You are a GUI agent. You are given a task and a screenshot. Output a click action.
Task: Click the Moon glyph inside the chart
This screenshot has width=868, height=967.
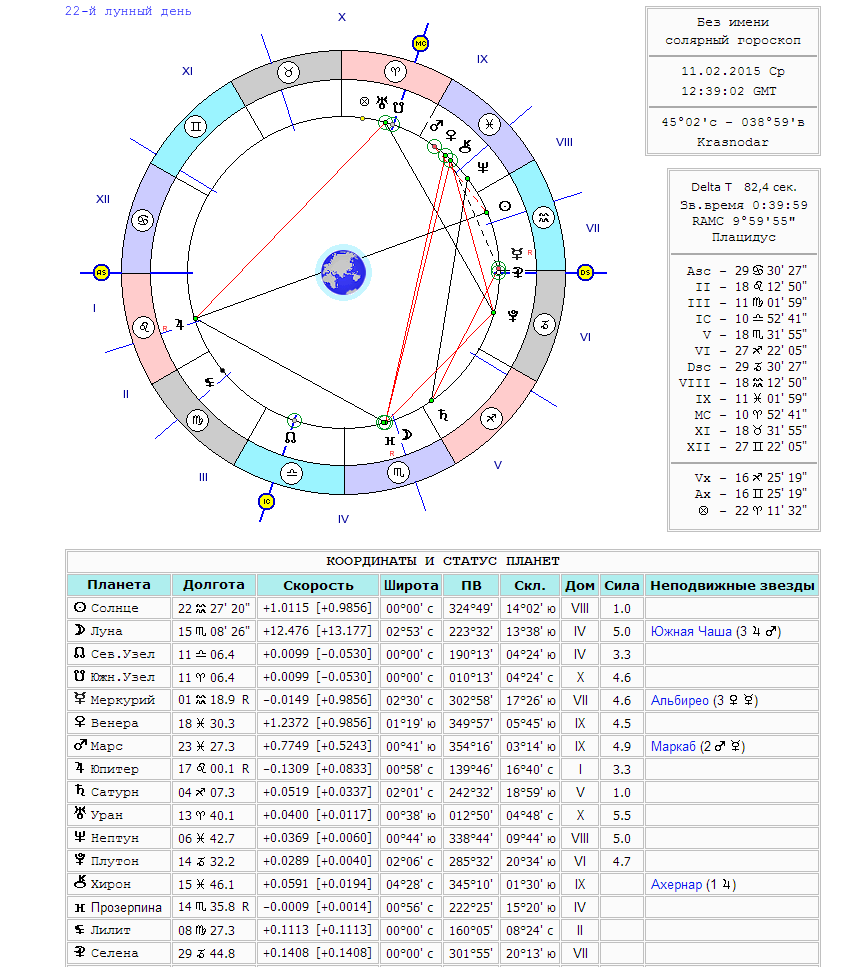[x=407, y=435]
